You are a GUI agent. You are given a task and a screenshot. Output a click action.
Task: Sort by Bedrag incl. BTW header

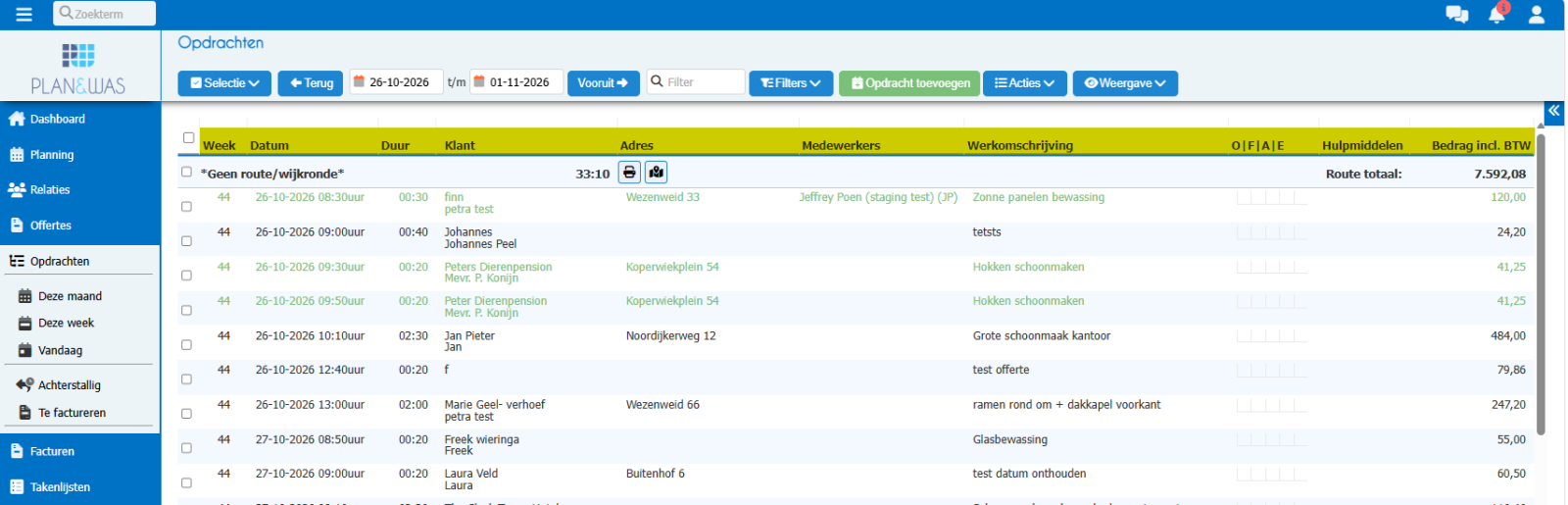(x=1481, y=145)
